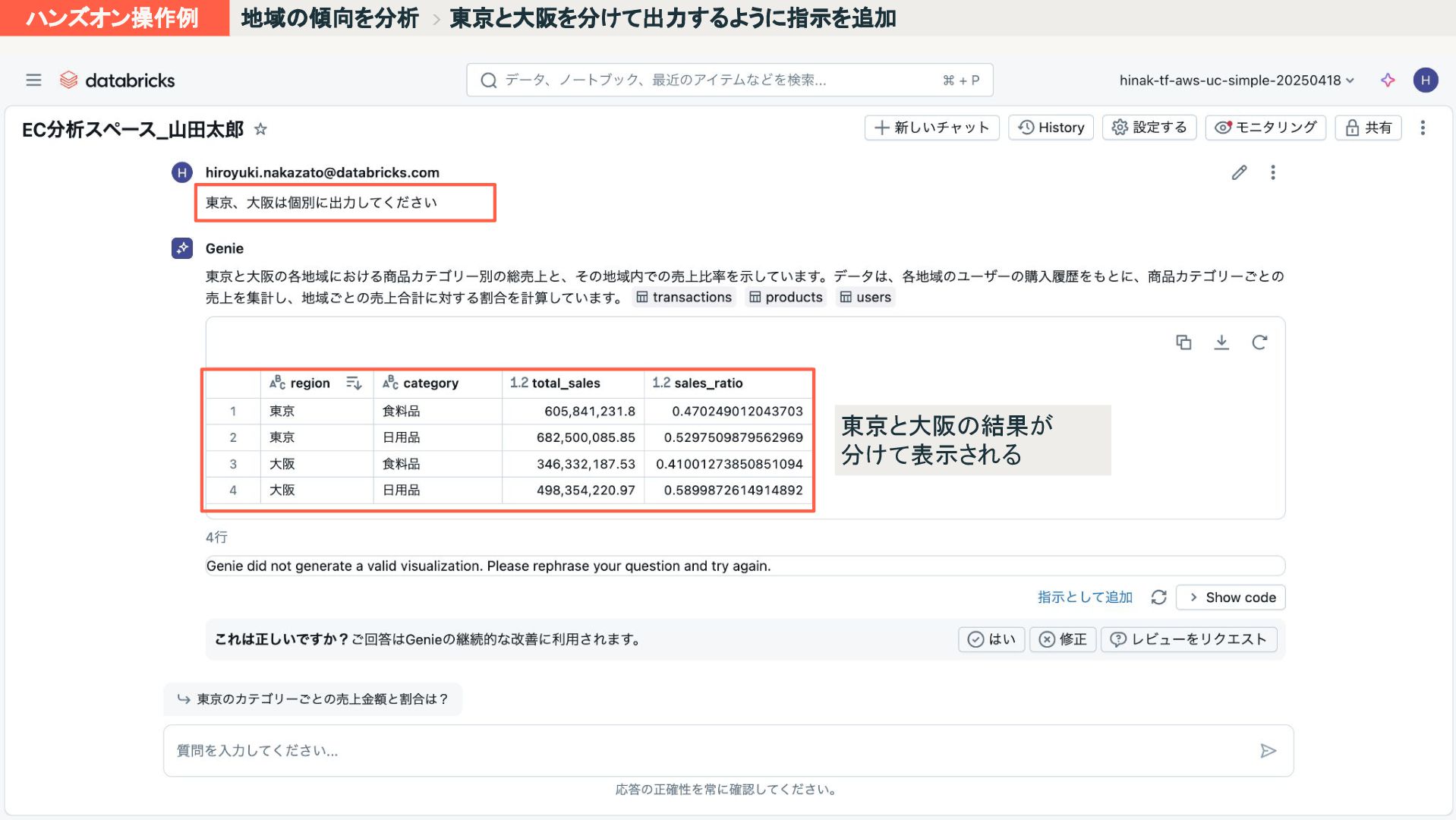Click the 共有 share button
The height and width of the screenshot is (820, 1456).
[1368, 128]
